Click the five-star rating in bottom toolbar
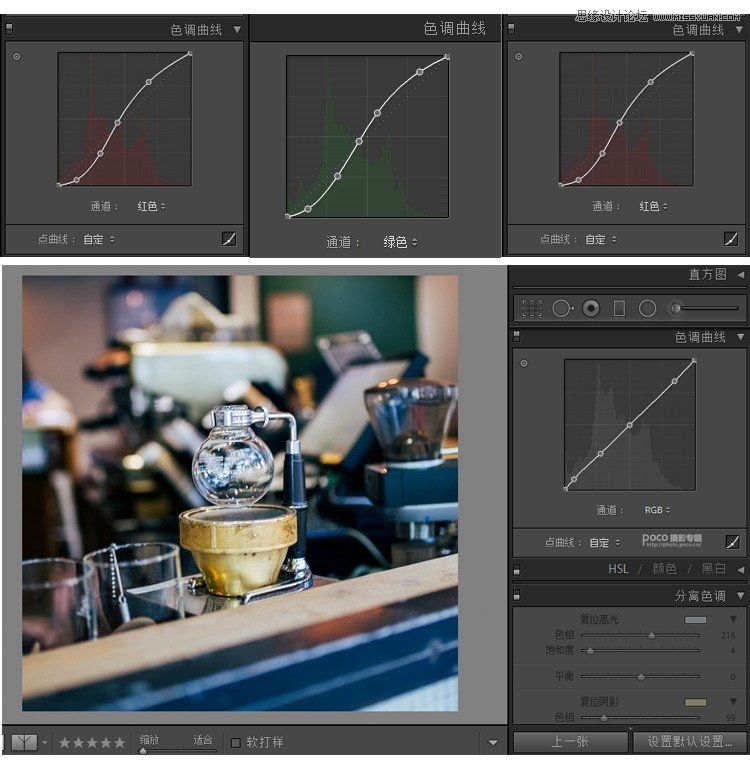750x768 pixels. coord(92,743)
